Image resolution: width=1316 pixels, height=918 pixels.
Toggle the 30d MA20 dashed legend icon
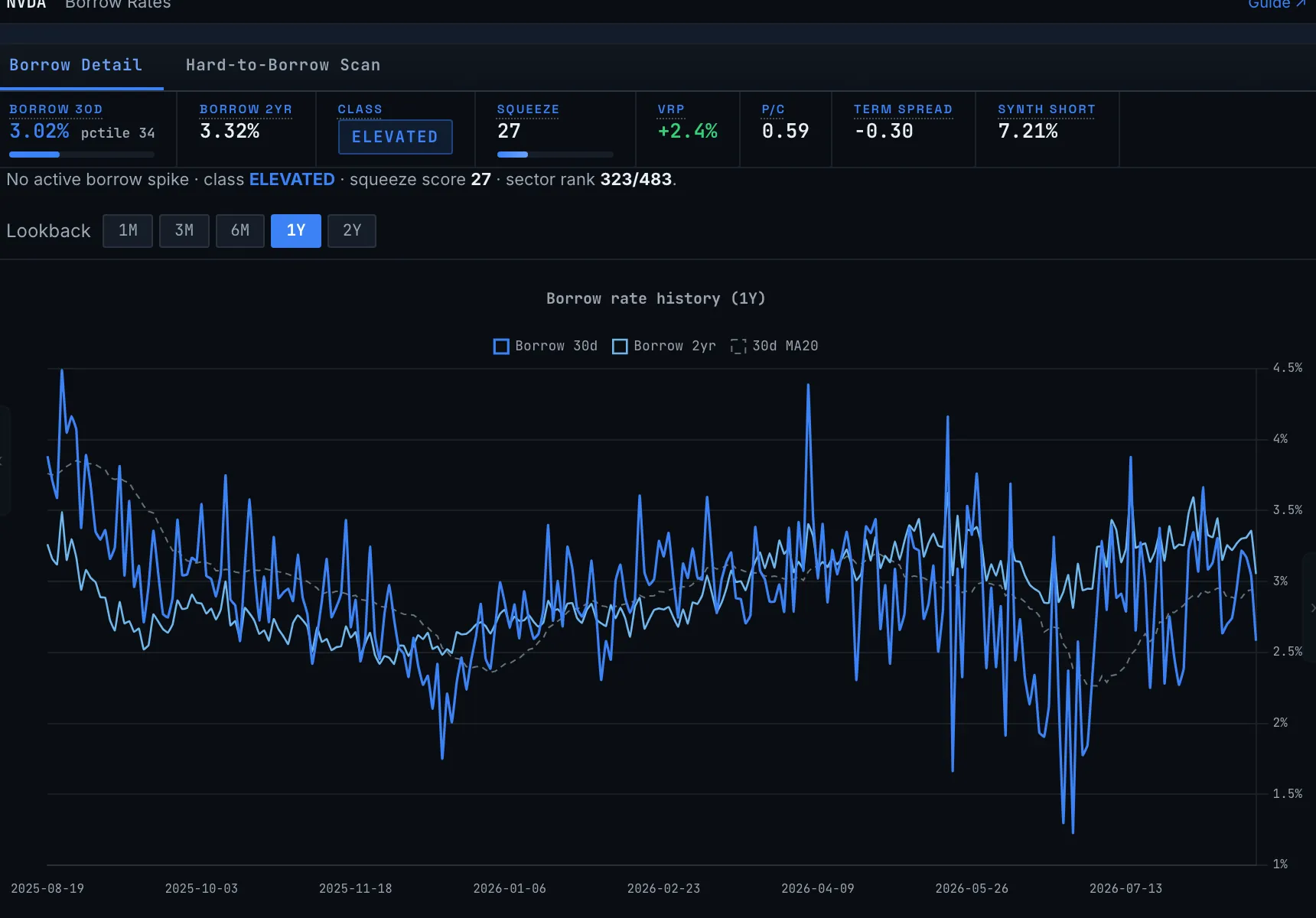[x=738, y=347]
